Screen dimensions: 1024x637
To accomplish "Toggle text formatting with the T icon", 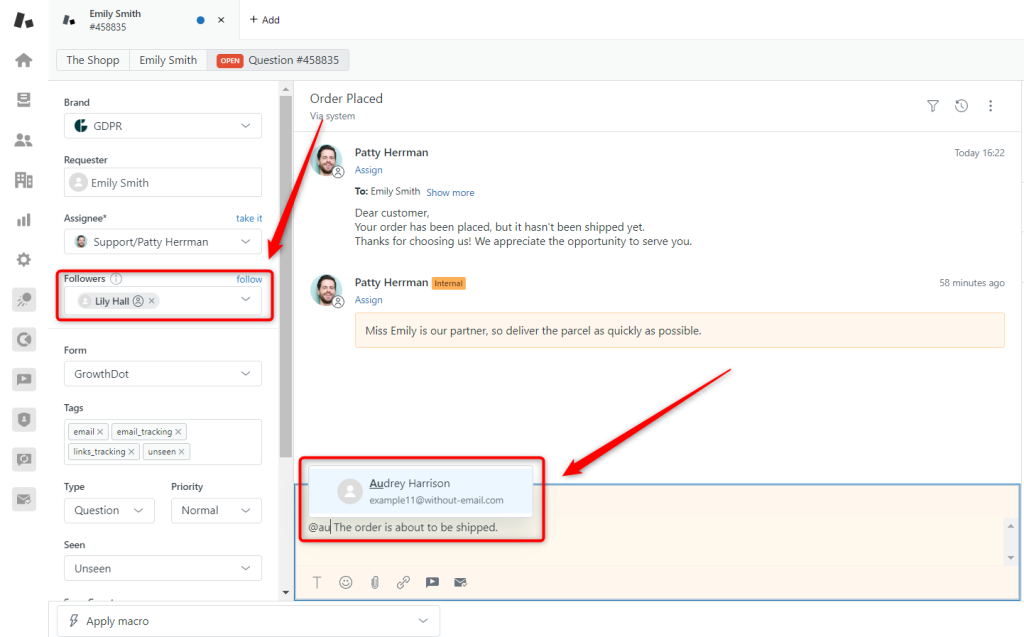I will coord(317,582).
